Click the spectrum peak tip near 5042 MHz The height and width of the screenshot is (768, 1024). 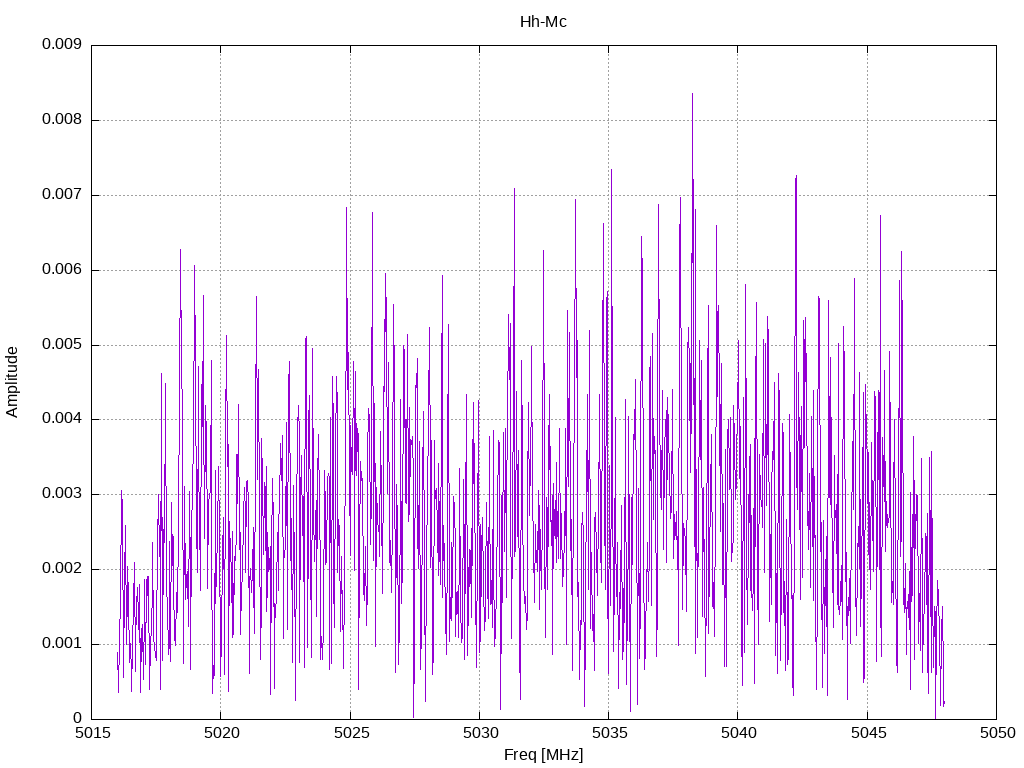point(796,176)
